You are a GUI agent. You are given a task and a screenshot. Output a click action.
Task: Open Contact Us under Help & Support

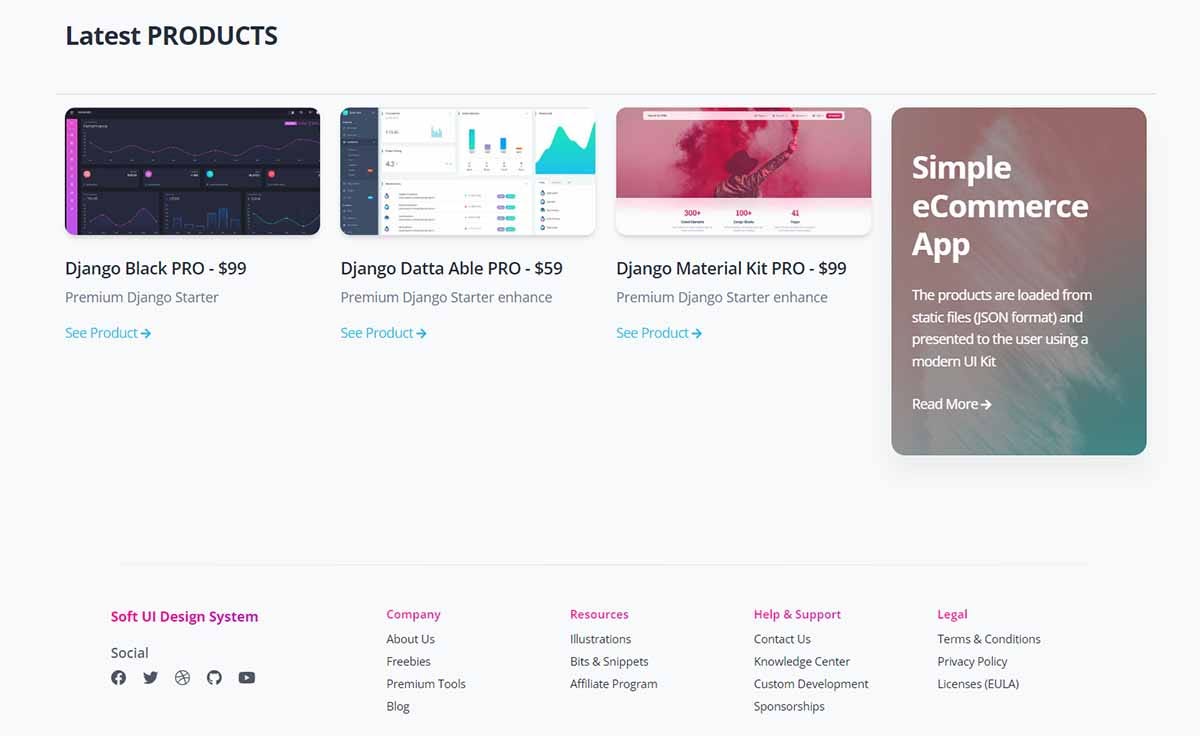pyautogui.click(x=782, y=639)
